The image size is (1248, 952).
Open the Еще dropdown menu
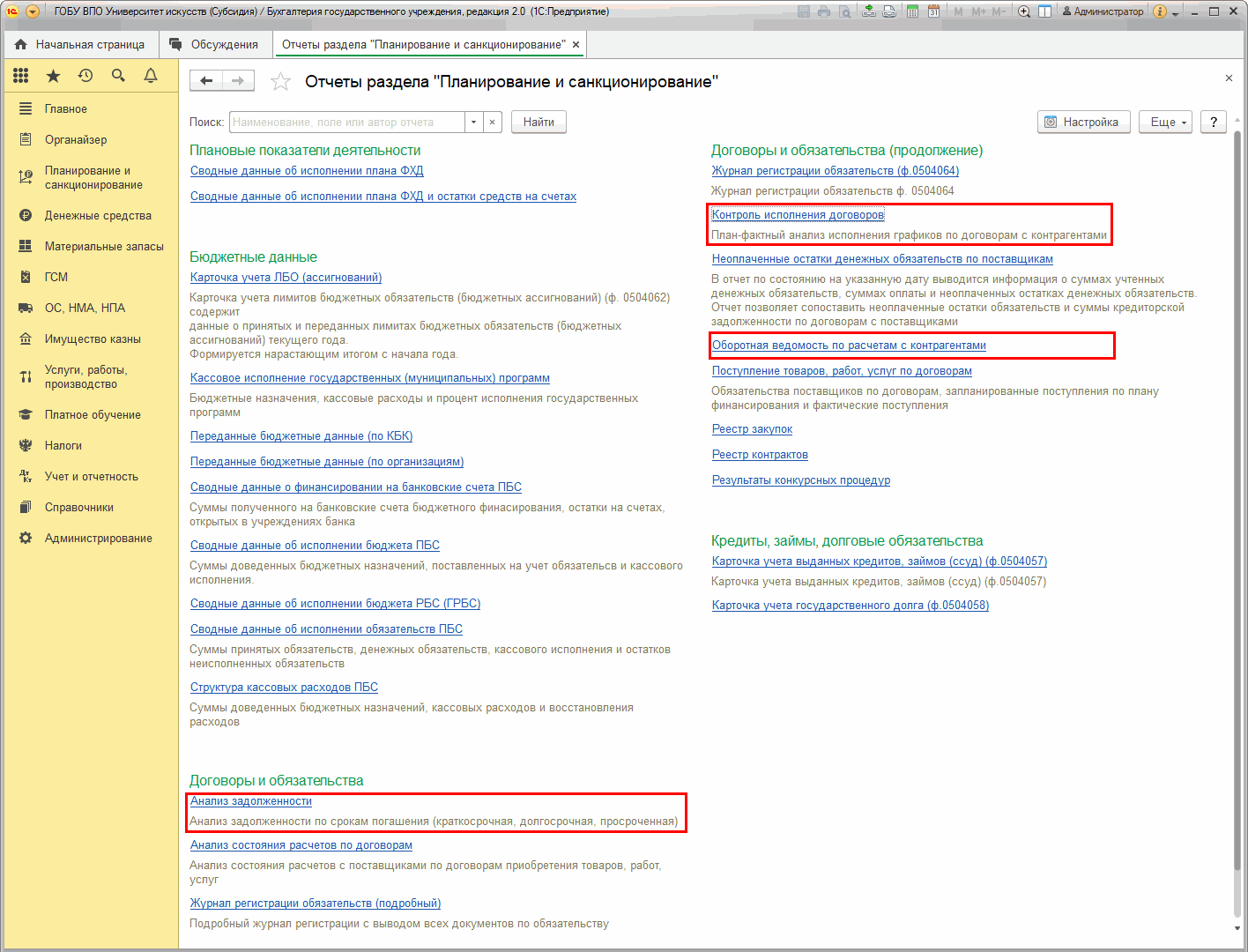pyautogui.click(x=1165, y=123)
